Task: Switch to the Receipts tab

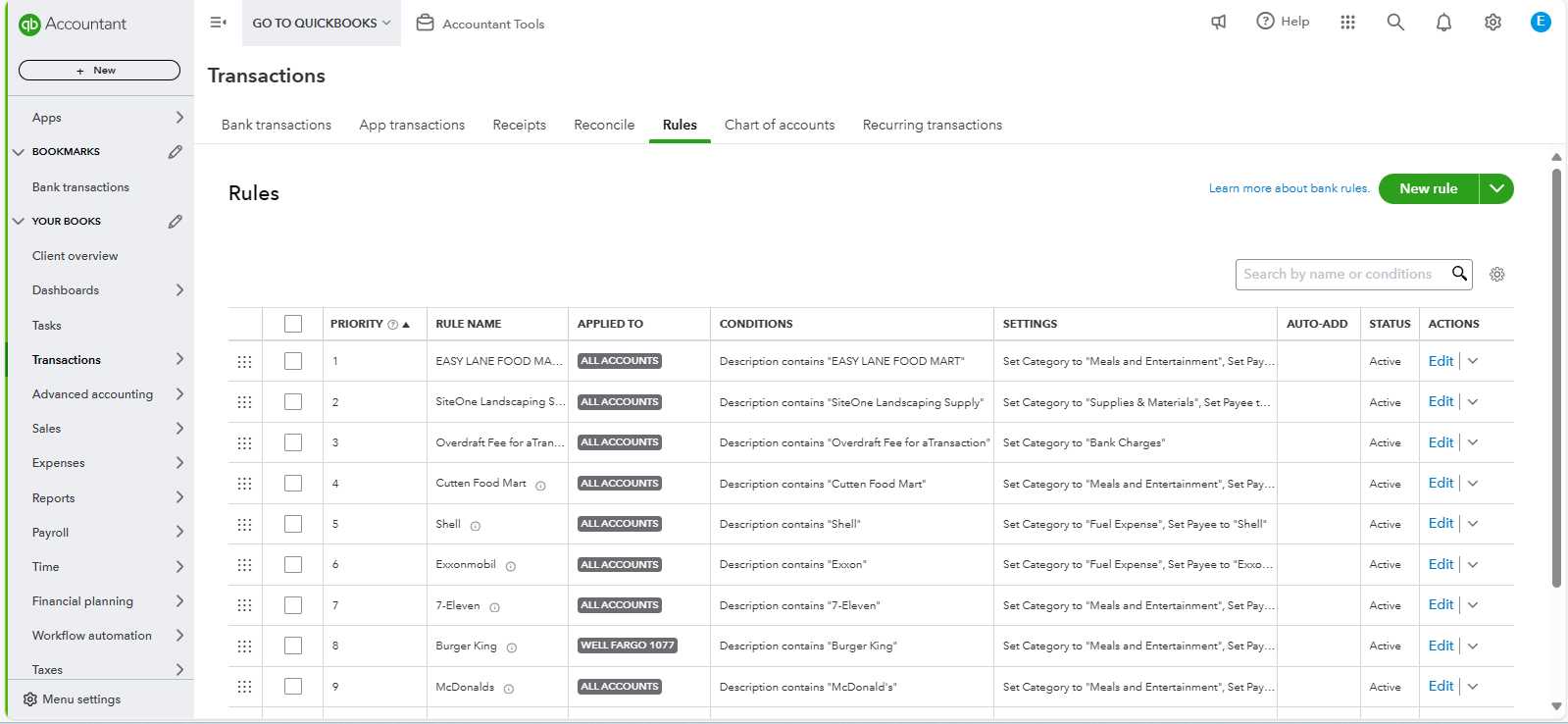Action: tap(520, 125)
